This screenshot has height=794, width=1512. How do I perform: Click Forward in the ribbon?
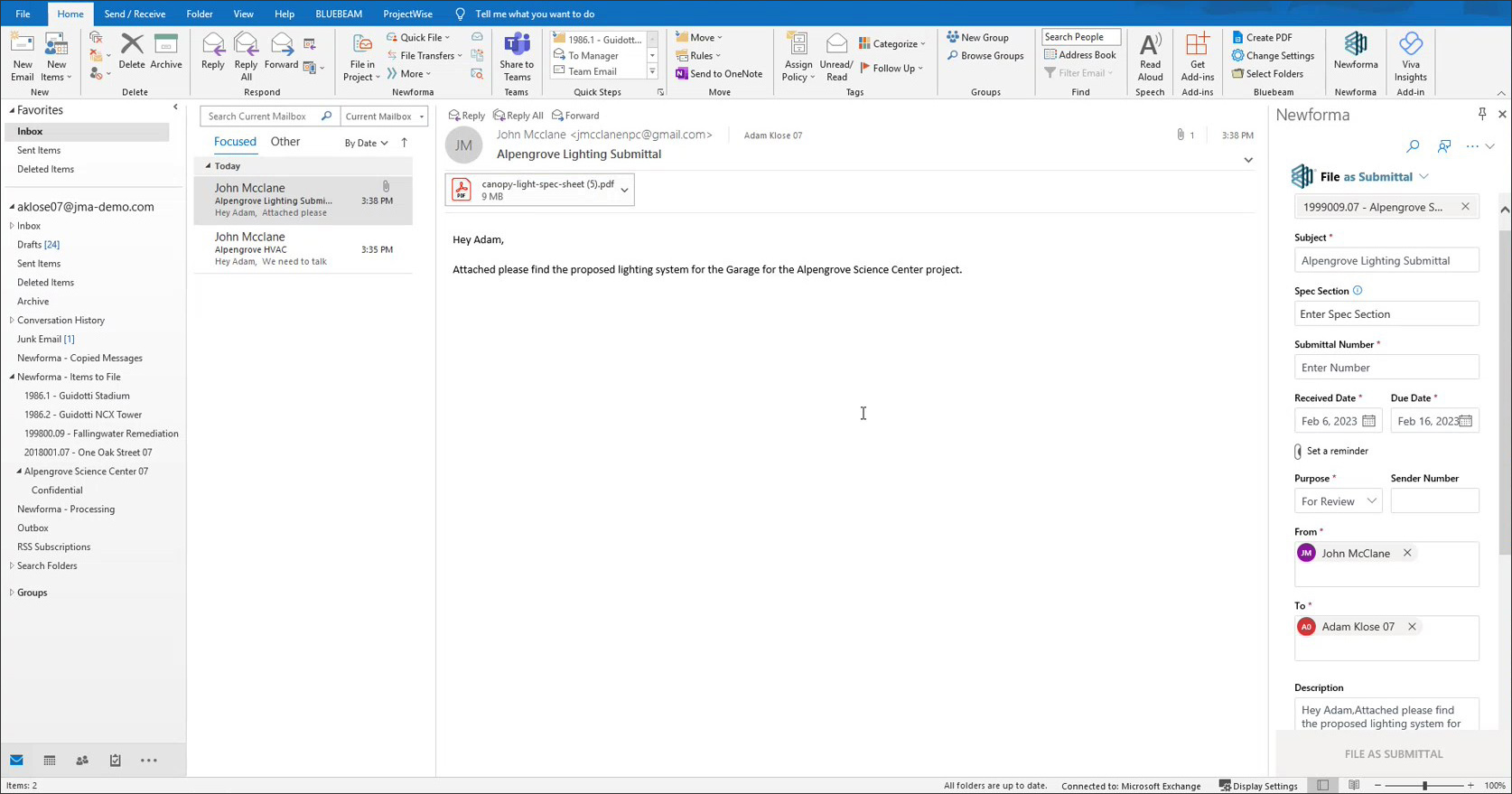click(x=281, y=51)
